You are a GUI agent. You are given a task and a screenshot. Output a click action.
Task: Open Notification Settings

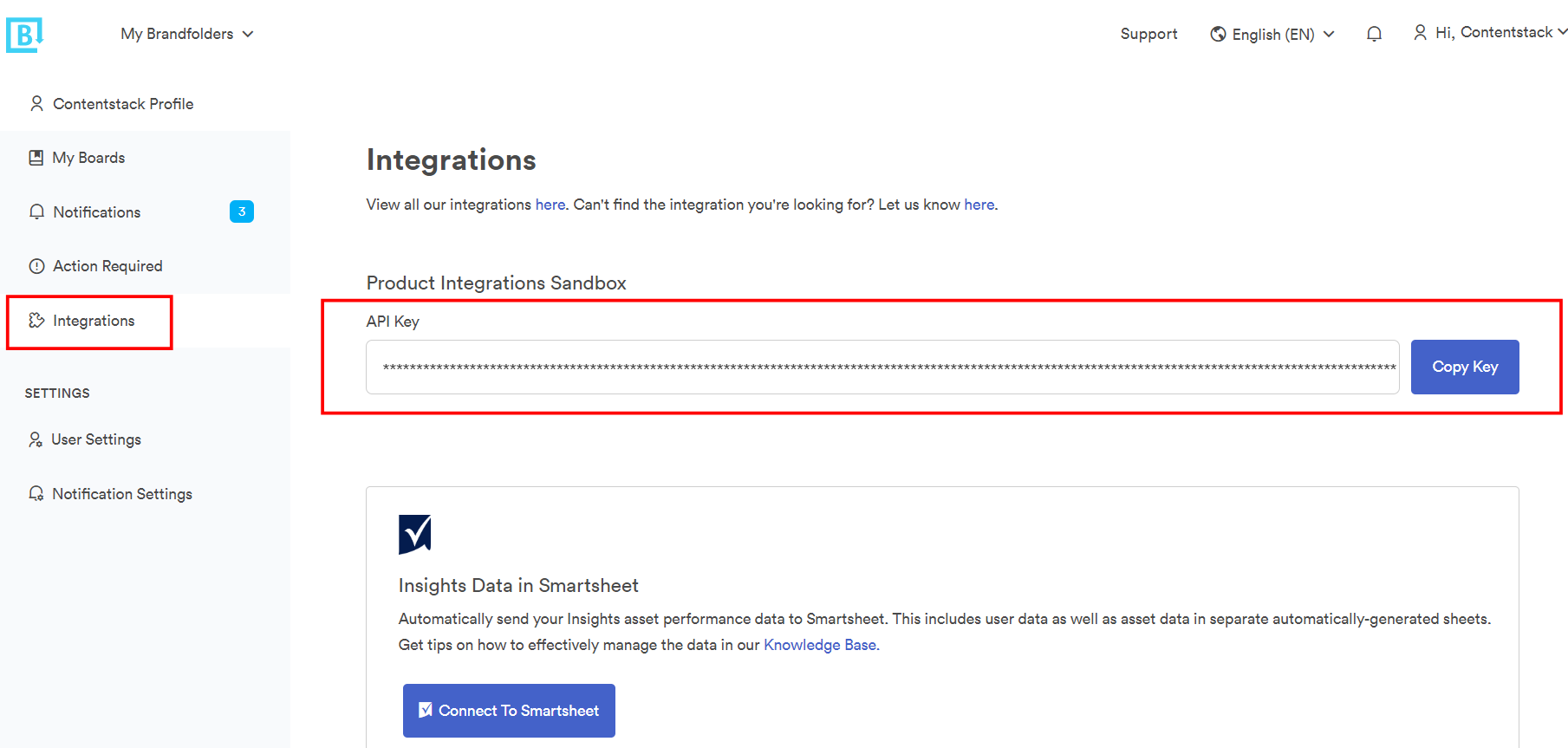pos(122,494)
